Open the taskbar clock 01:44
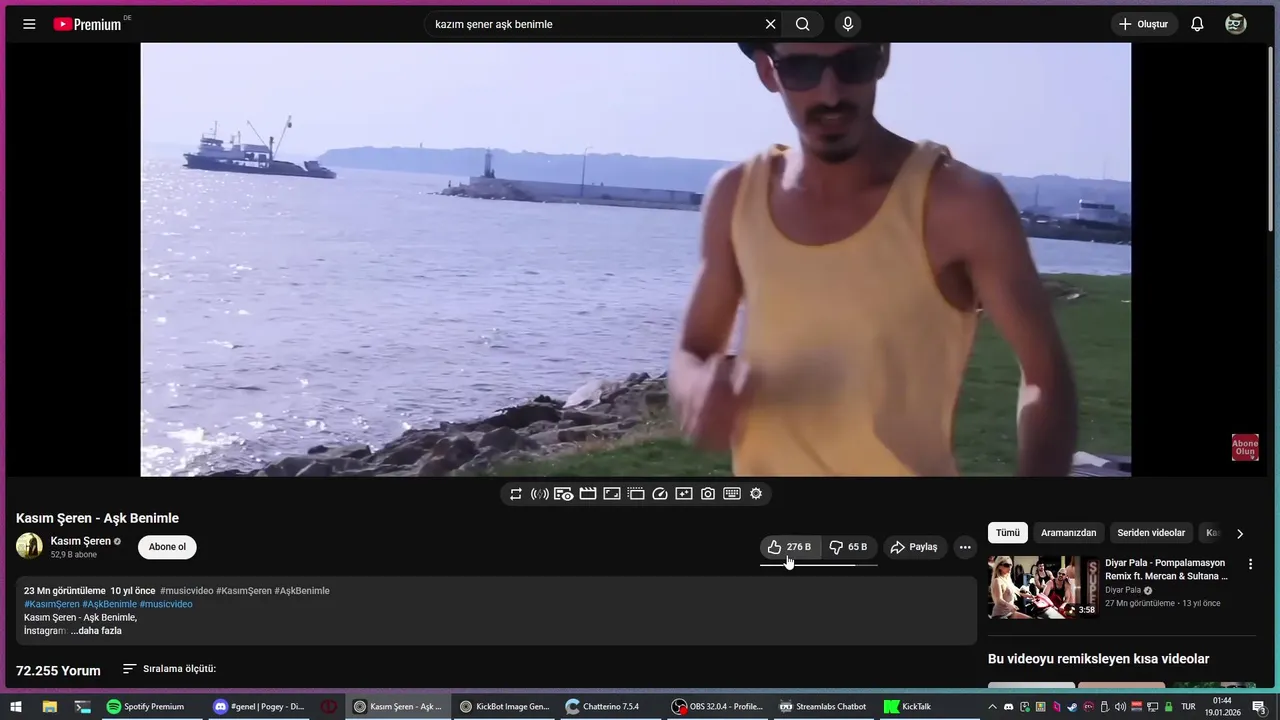 coord(1222,707)
